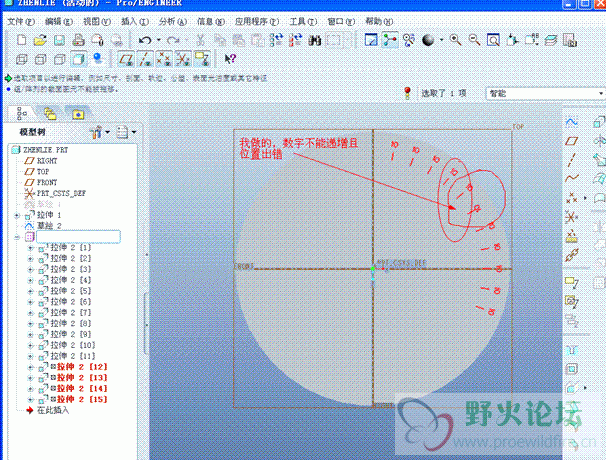This screenshot has width=606, height=460.
Task: Select the 在此插入 marker
Action: pyautogui.click(x=53, y=410)
